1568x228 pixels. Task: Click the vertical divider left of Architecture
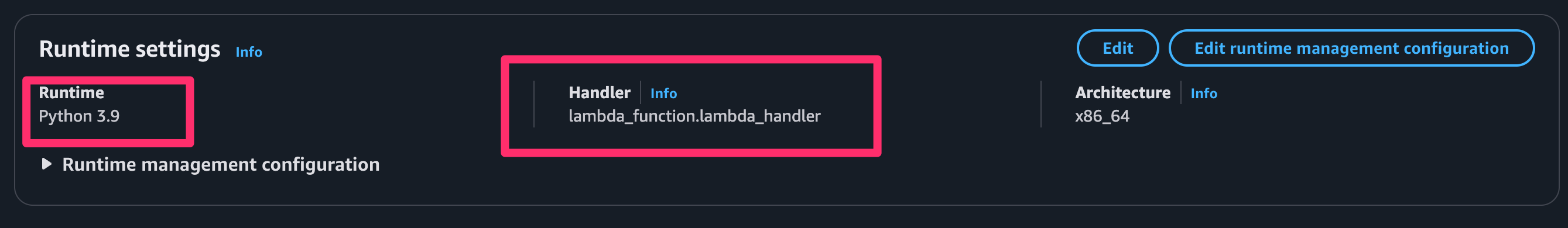(1041, 104)
